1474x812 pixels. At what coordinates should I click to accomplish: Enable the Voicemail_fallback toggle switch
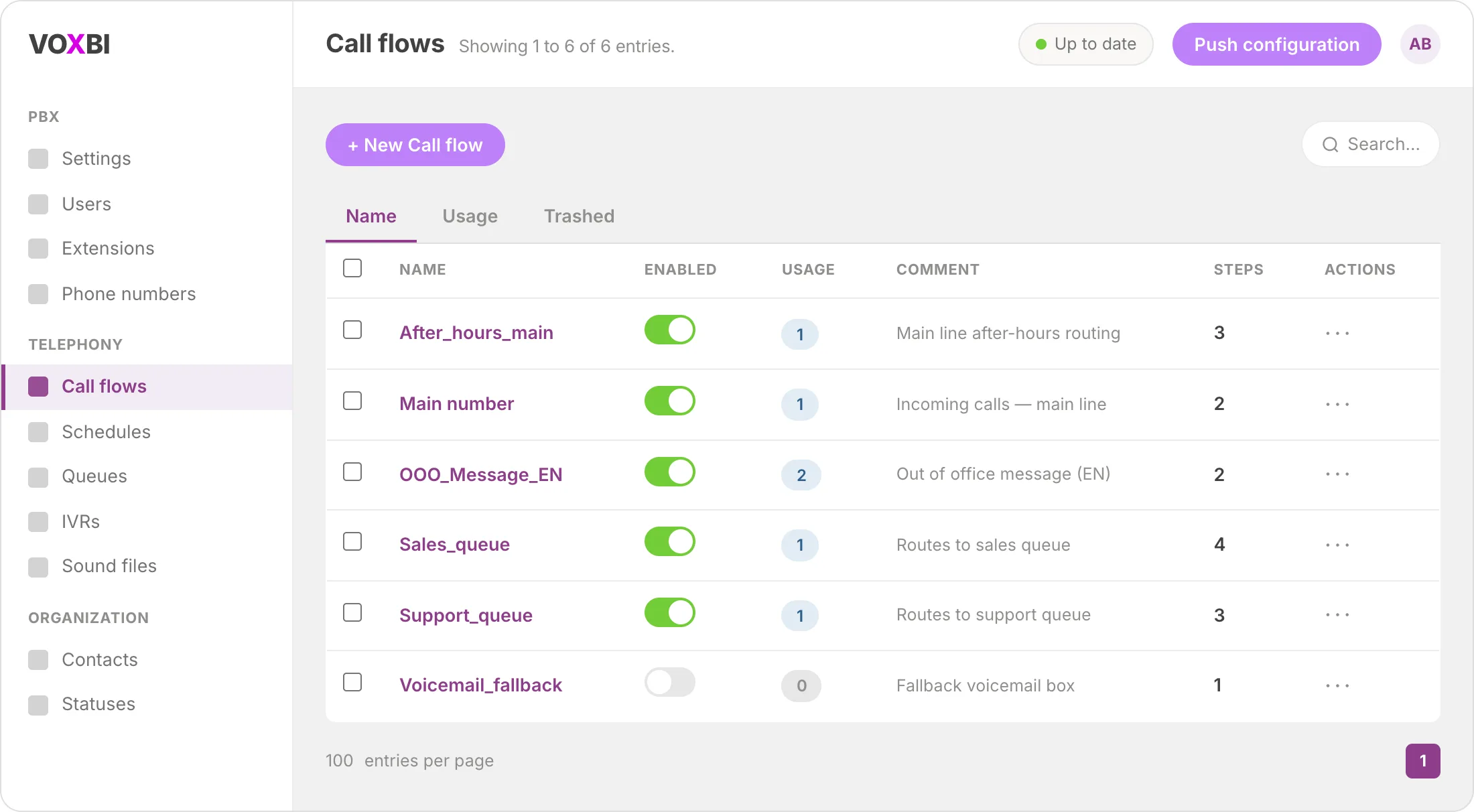tap(670, 682)
